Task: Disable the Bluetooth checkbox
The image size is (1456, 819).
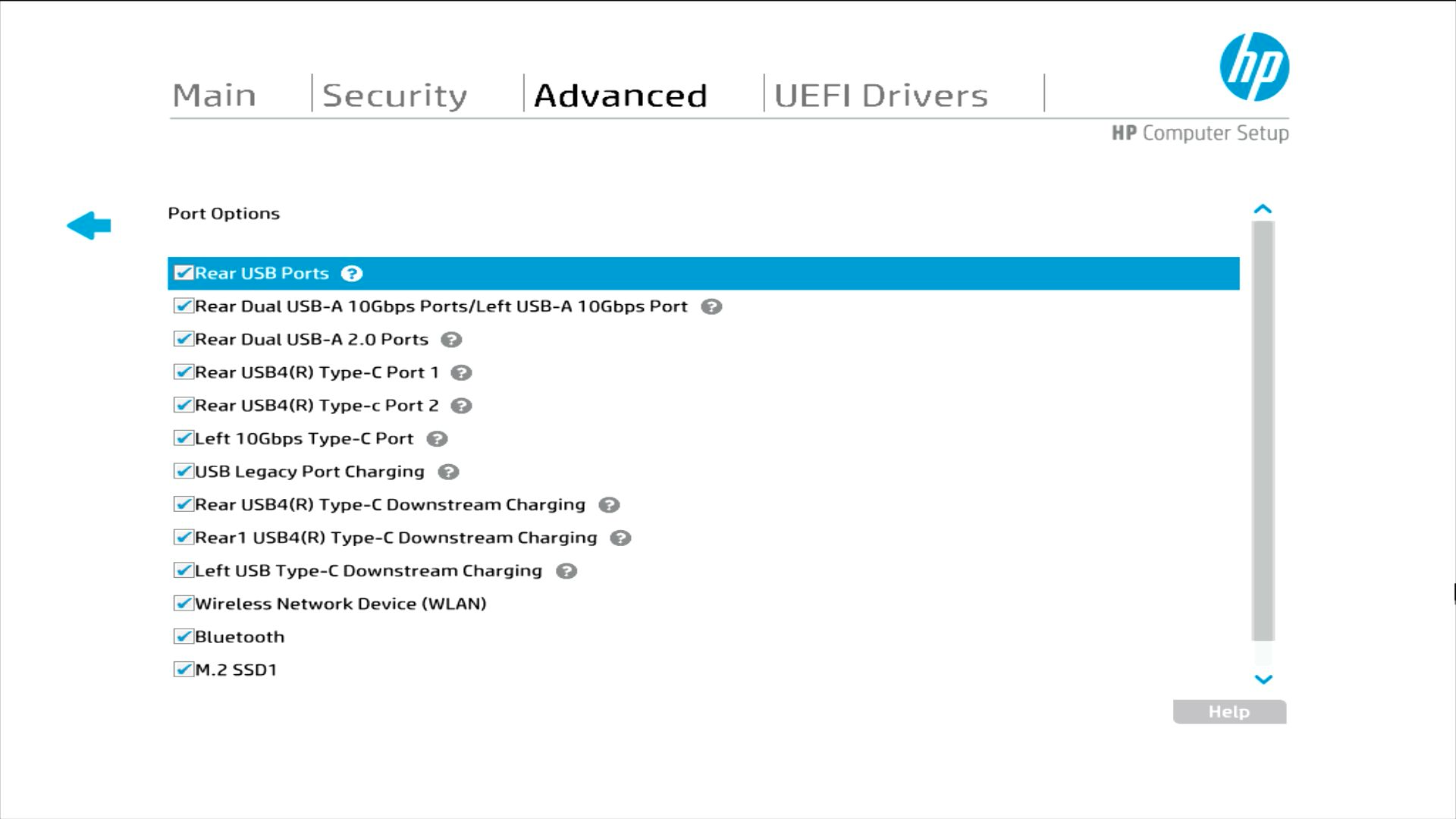Action: pyautogui.click(x=183, y=636)
